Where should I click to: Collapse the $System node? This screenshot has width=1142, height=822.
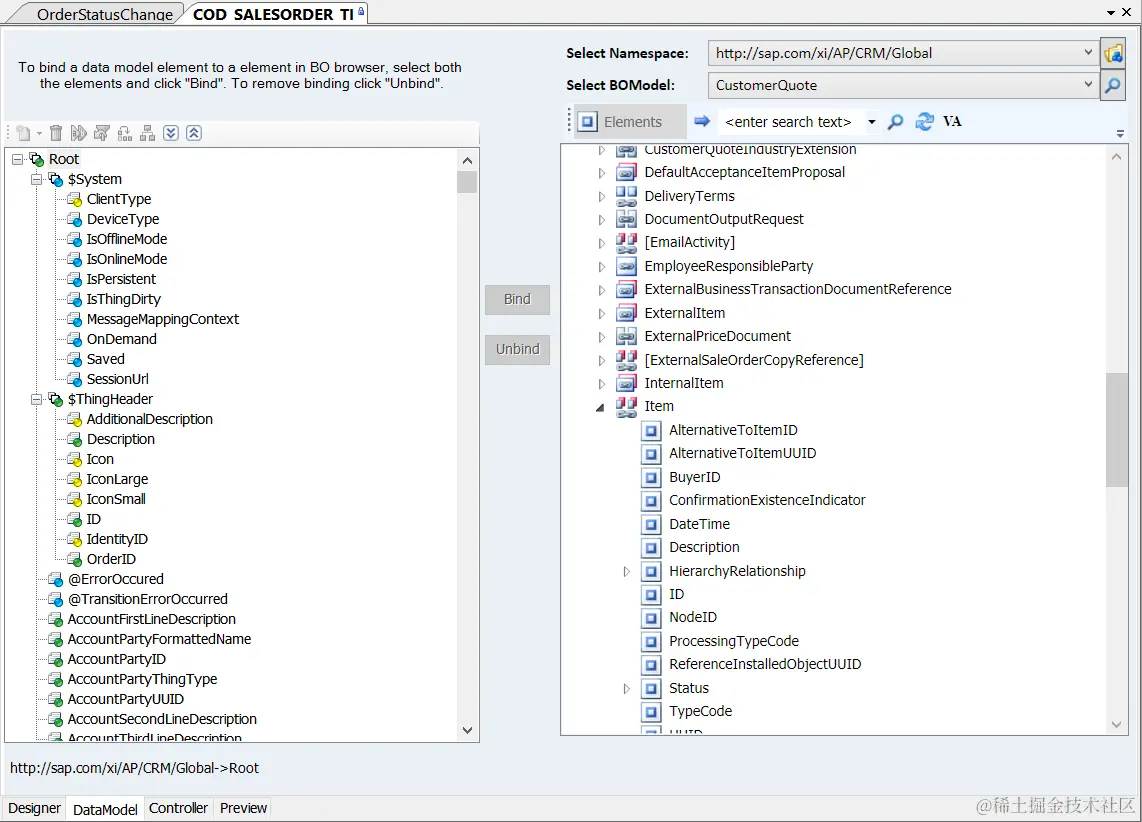36,179
